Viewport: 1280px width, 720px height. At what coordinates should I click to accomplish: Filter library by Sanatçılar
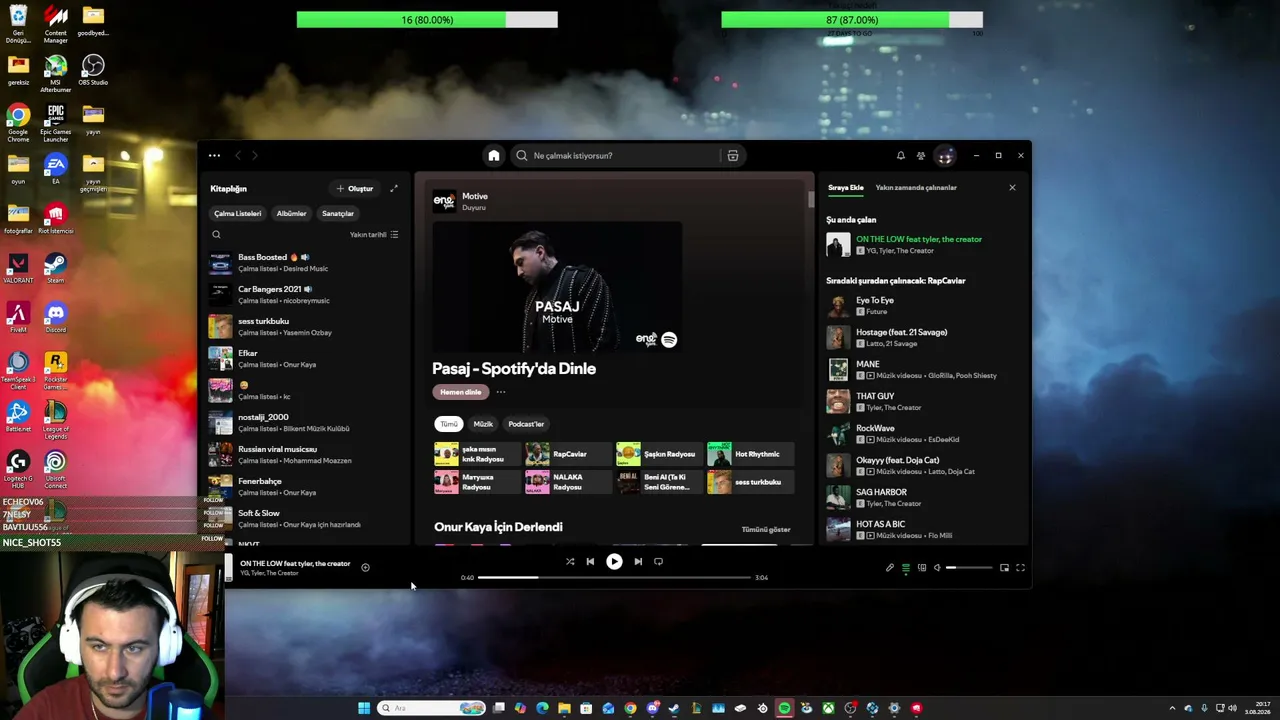click(x=338, y=213)
